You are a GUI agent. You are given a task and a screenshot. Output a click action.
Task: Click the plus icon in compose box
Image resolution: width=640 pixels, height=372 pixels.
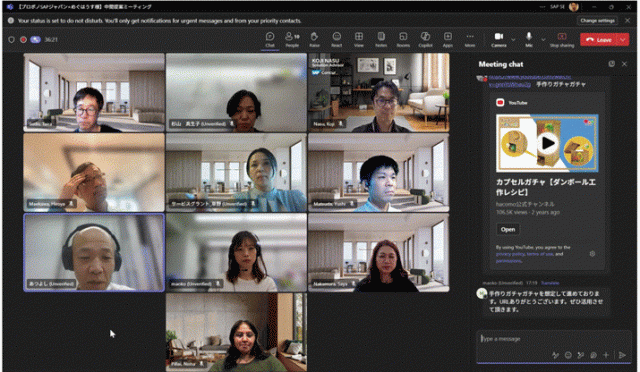[x=606, y=355]
